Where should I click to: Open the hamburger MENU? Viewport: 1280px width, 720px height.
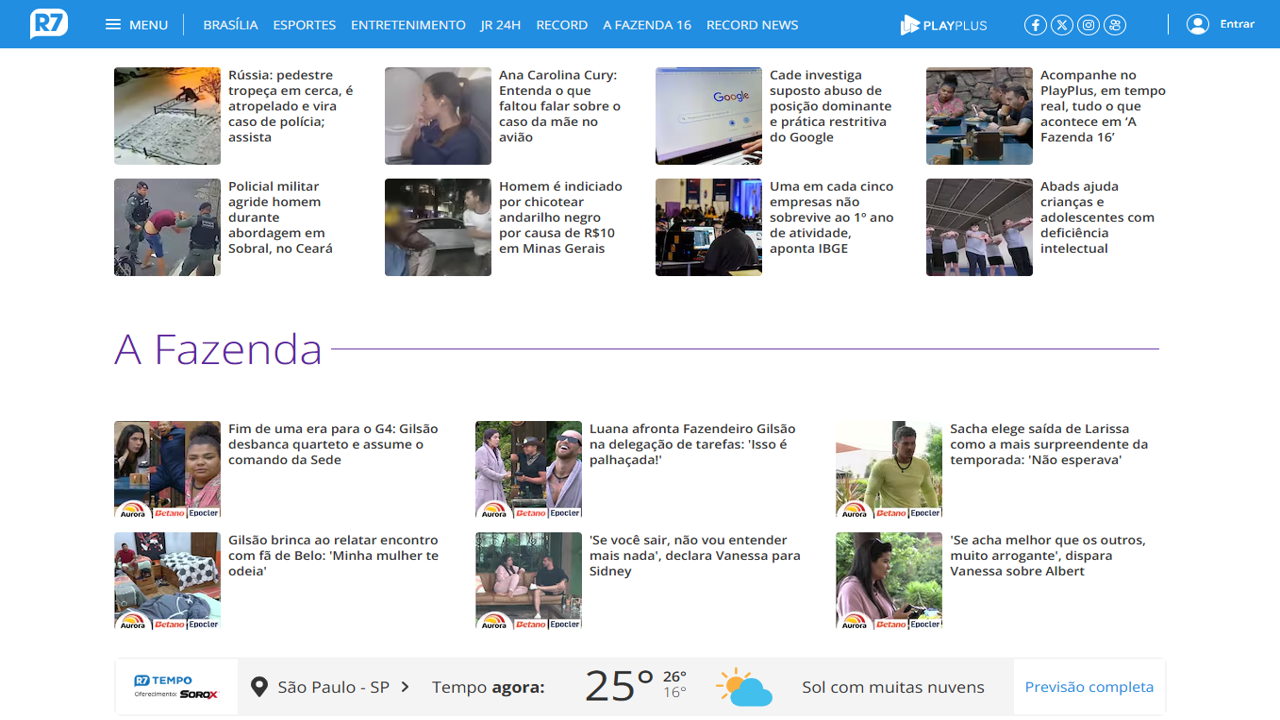[x=137, y=24]
